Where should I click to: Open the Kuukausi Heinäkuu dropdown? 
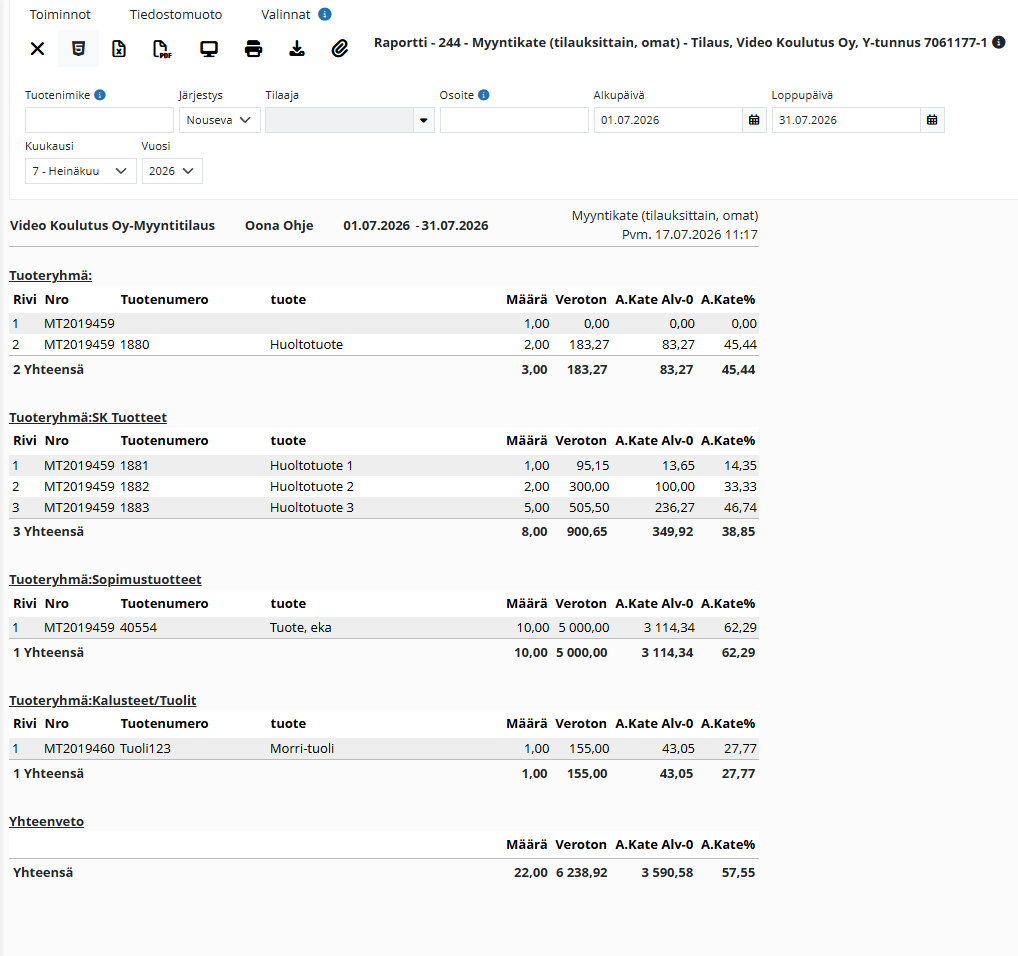tap(81, 171)
